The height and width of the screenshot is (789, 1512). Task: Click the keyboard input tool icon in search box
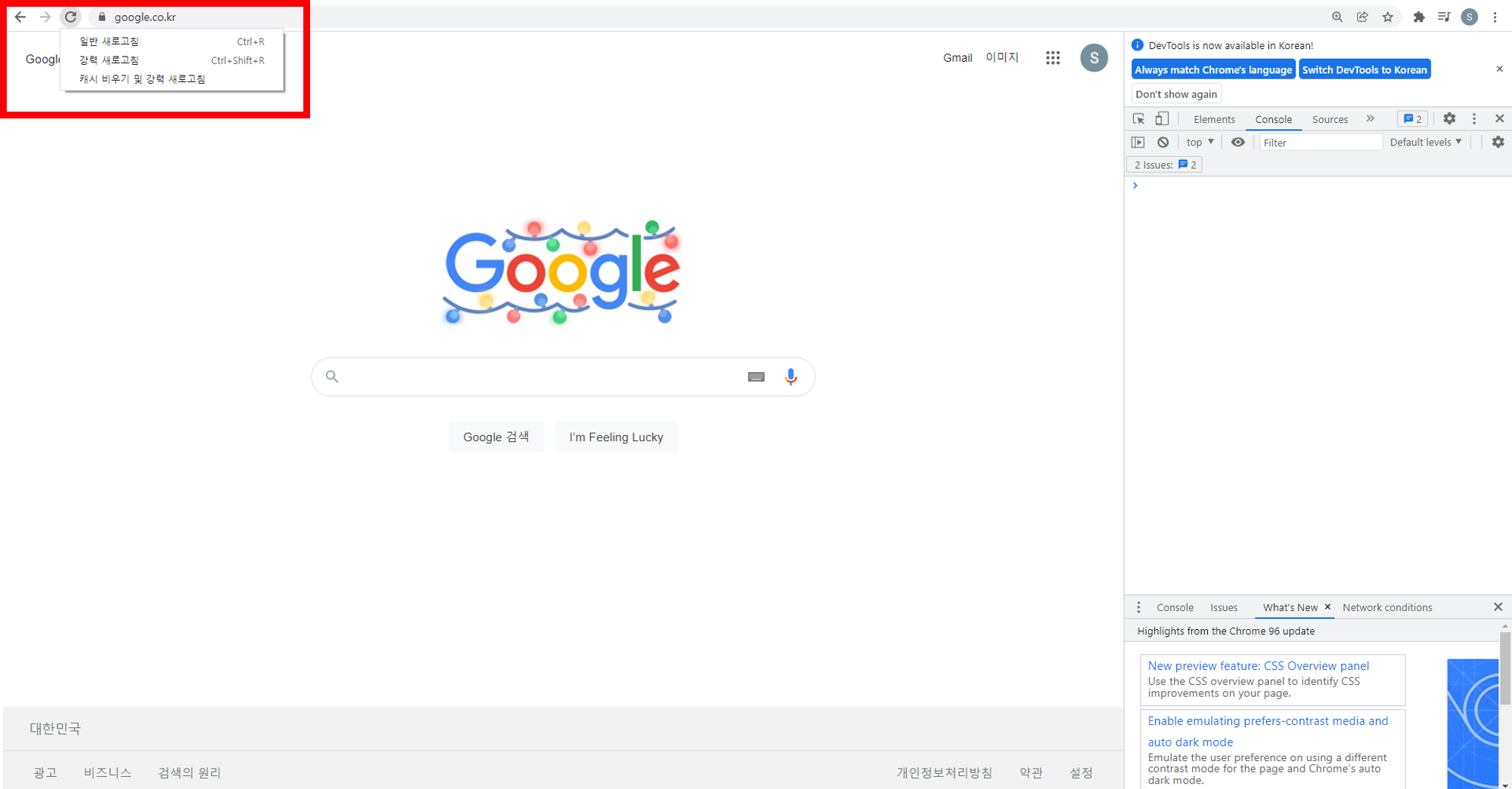pyautogui.click(x=756, y=376)
